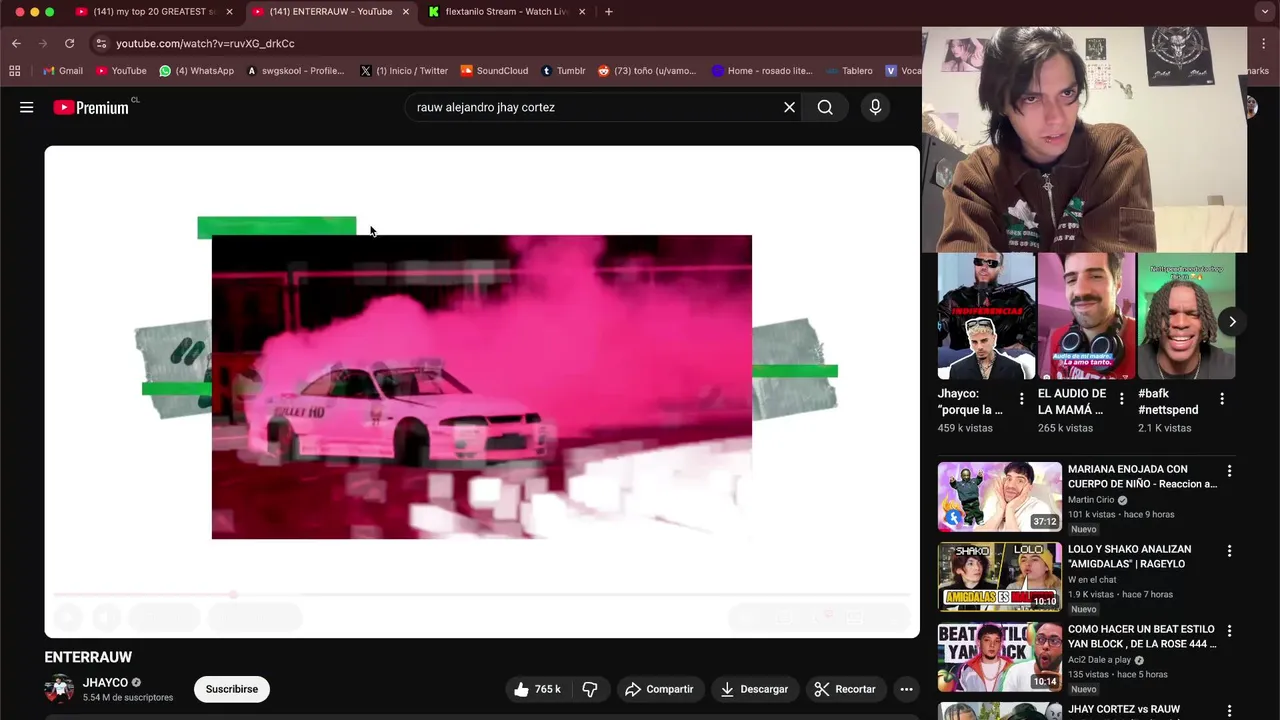The height and width of the screenshot is (720, 1280).
Task: Open the swgskool Profile bookmark
Action: 295,71
